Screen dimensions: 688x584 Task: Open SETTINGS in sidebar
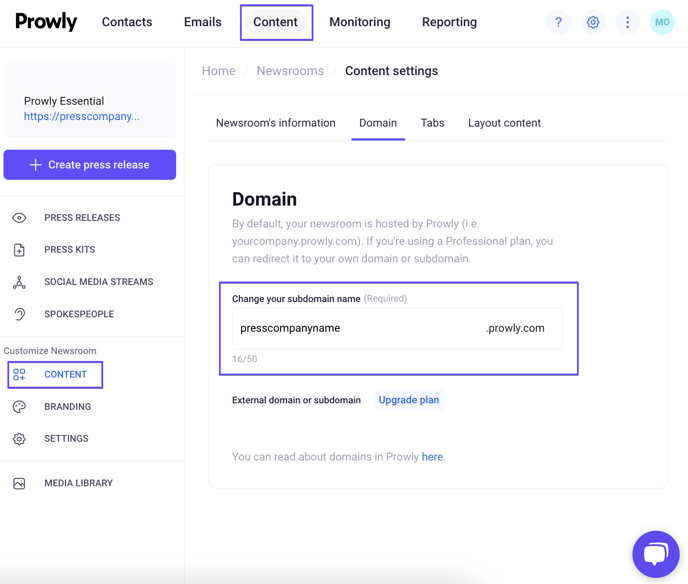point(66,439)
